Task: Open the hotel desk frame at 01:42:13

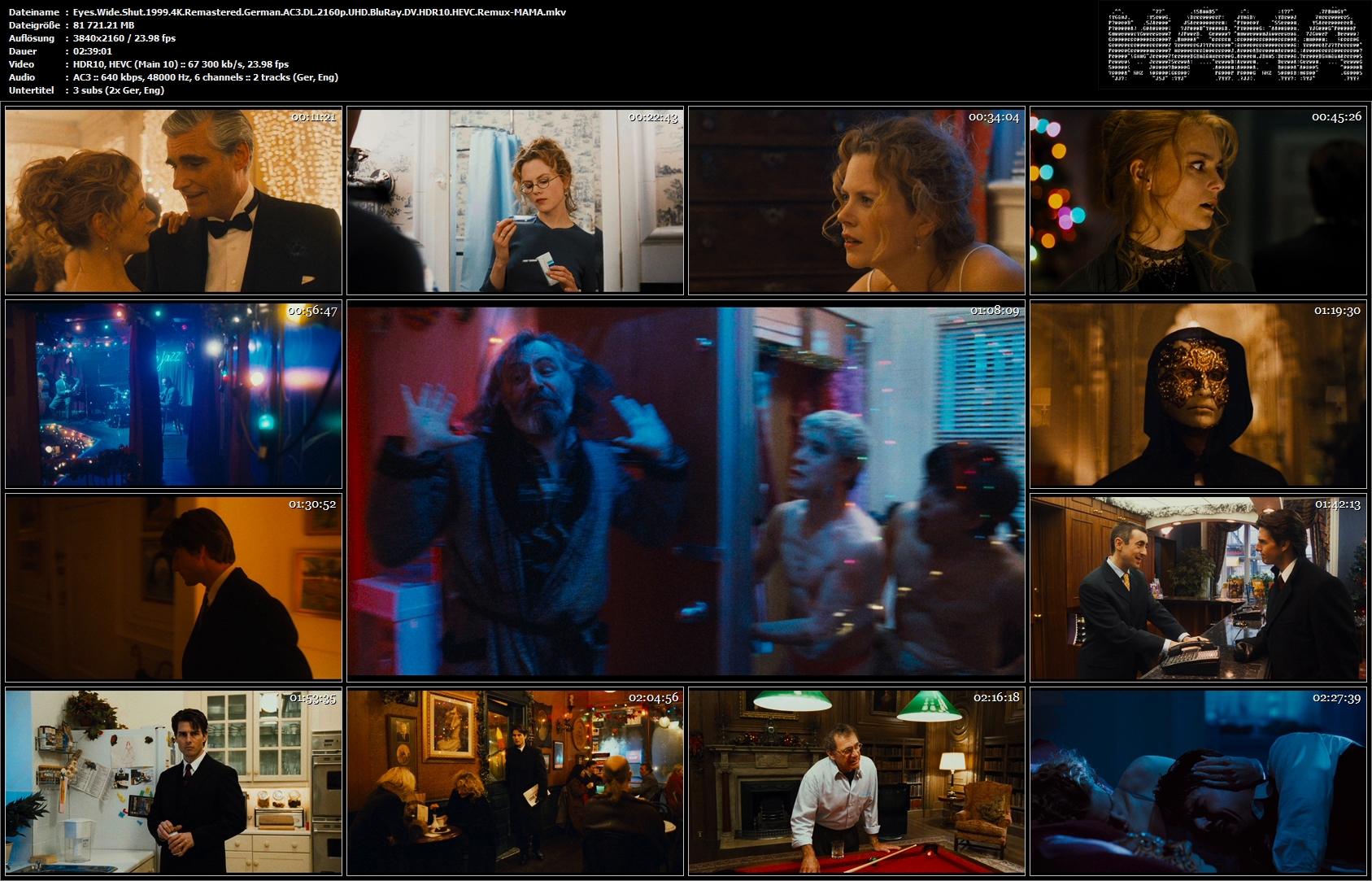Action: tap(1198, 587)
